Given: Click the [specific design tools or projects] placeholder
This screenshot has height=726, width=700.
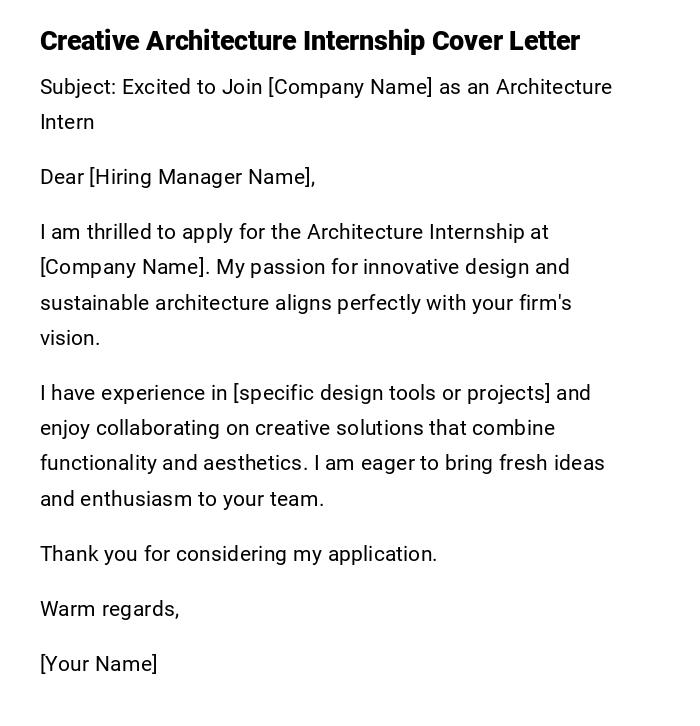Looking at the screenshot, I should (391, 393).
